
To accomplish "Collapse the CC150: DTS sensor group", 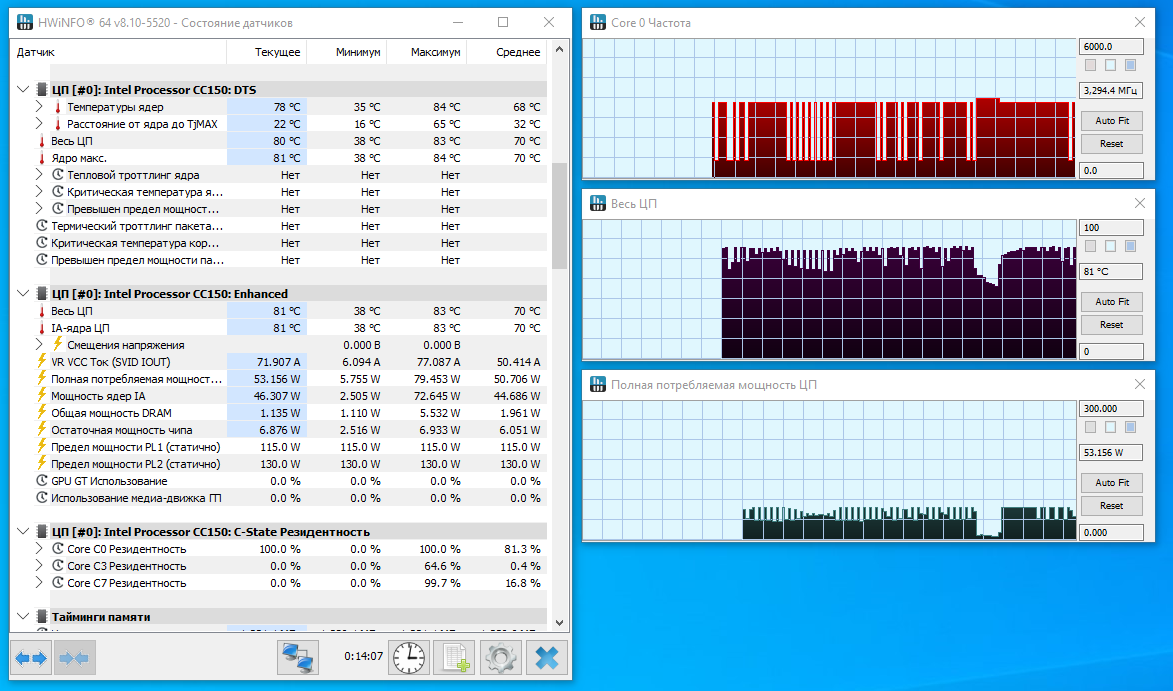I will coord(23,90).
